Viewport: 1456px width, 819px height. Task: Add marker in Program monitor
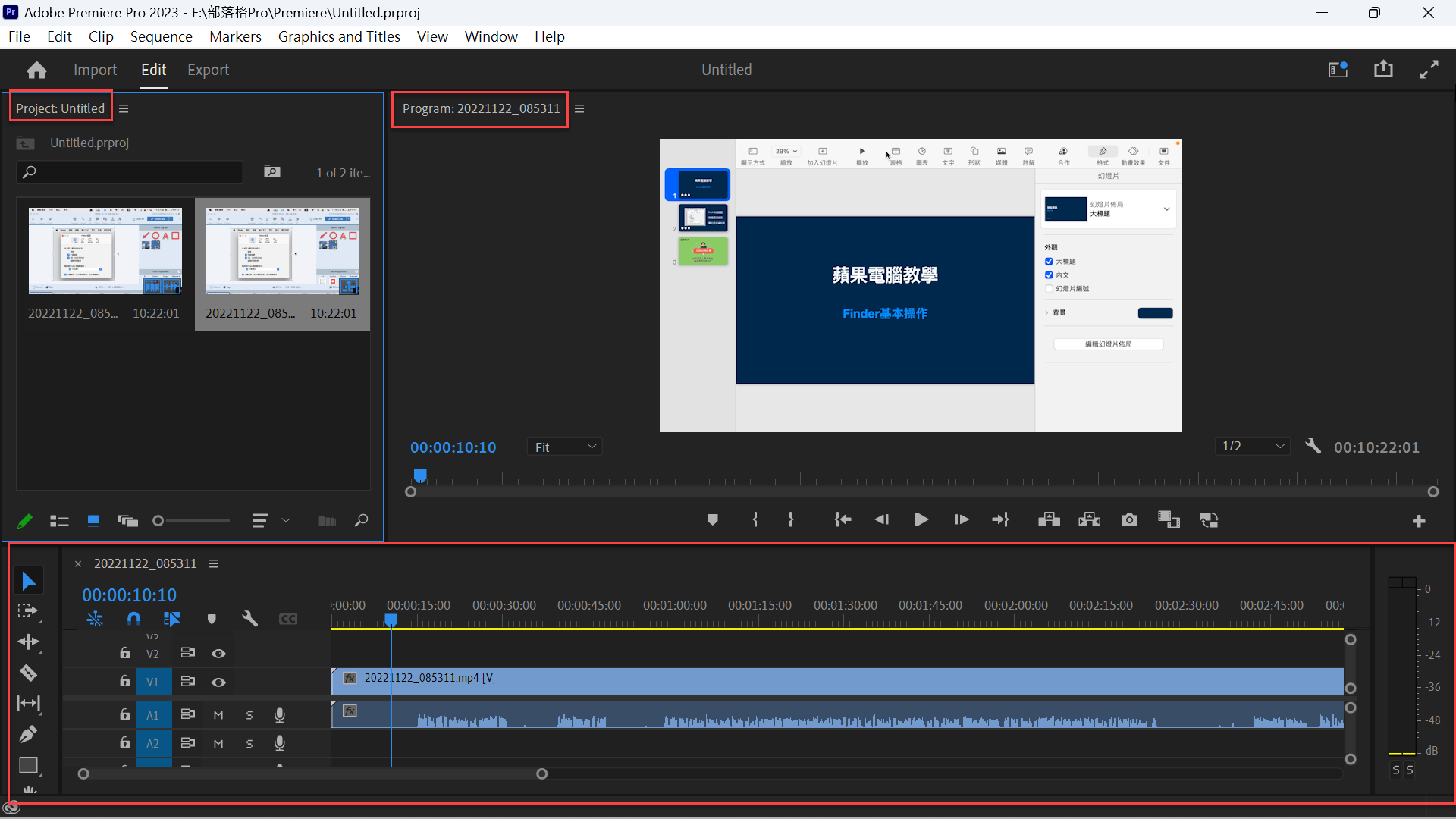pyautogui.click(x=712, y=520)
